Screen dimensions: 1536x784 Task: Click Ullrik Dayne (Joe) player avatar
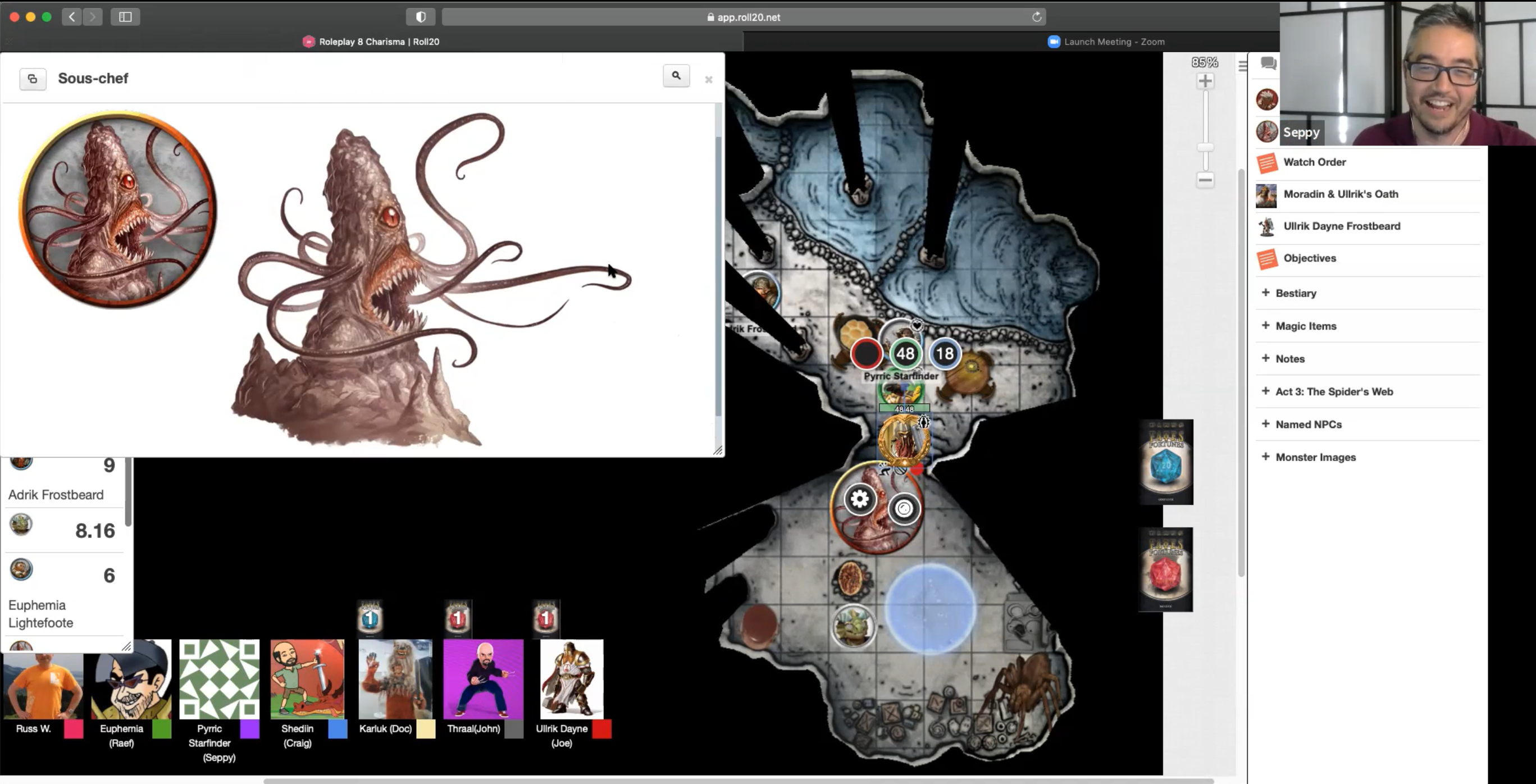pyautogui.click(x=572, y=680)
